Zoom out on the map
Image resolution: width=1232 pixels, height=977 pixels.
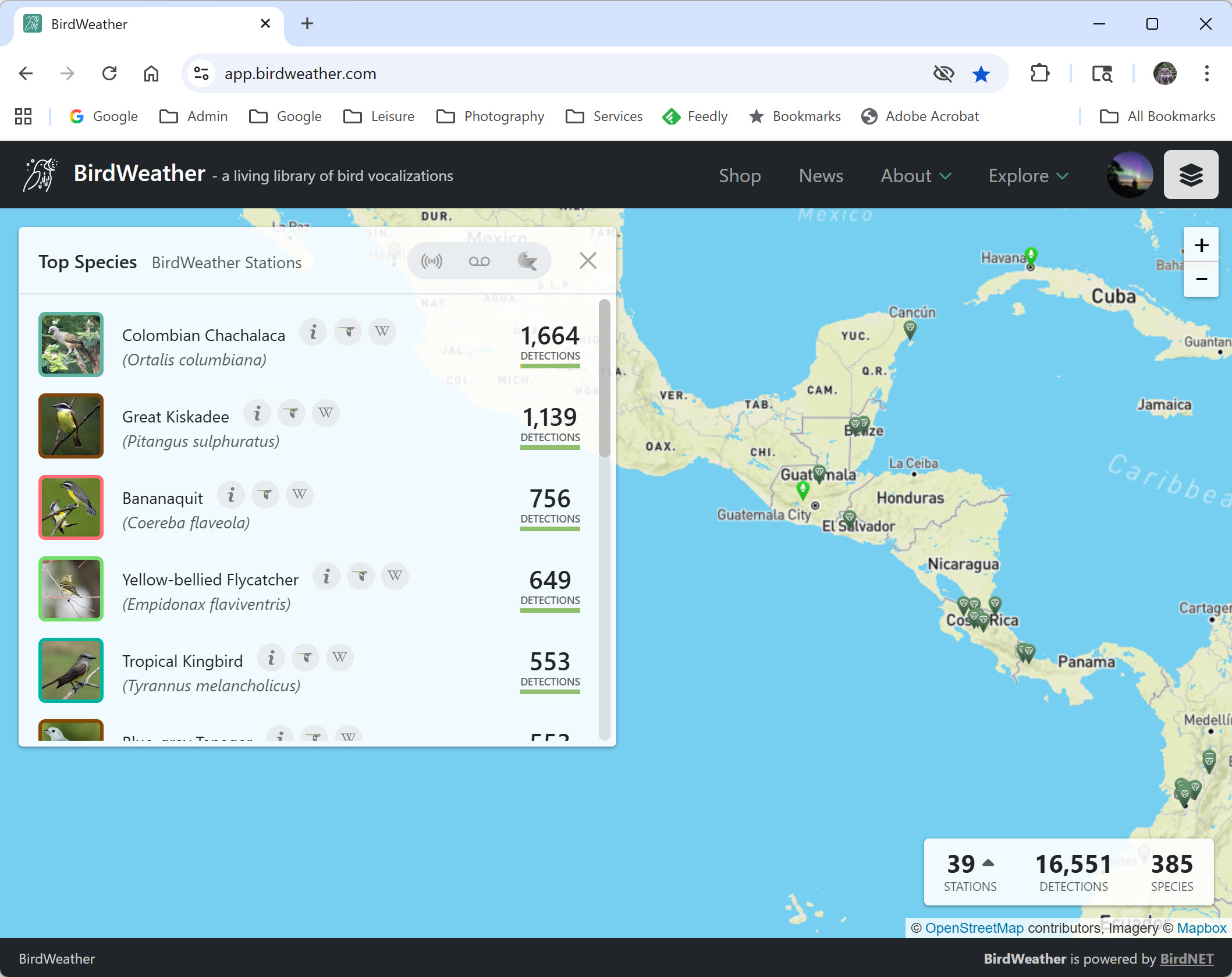point(1201,279)
